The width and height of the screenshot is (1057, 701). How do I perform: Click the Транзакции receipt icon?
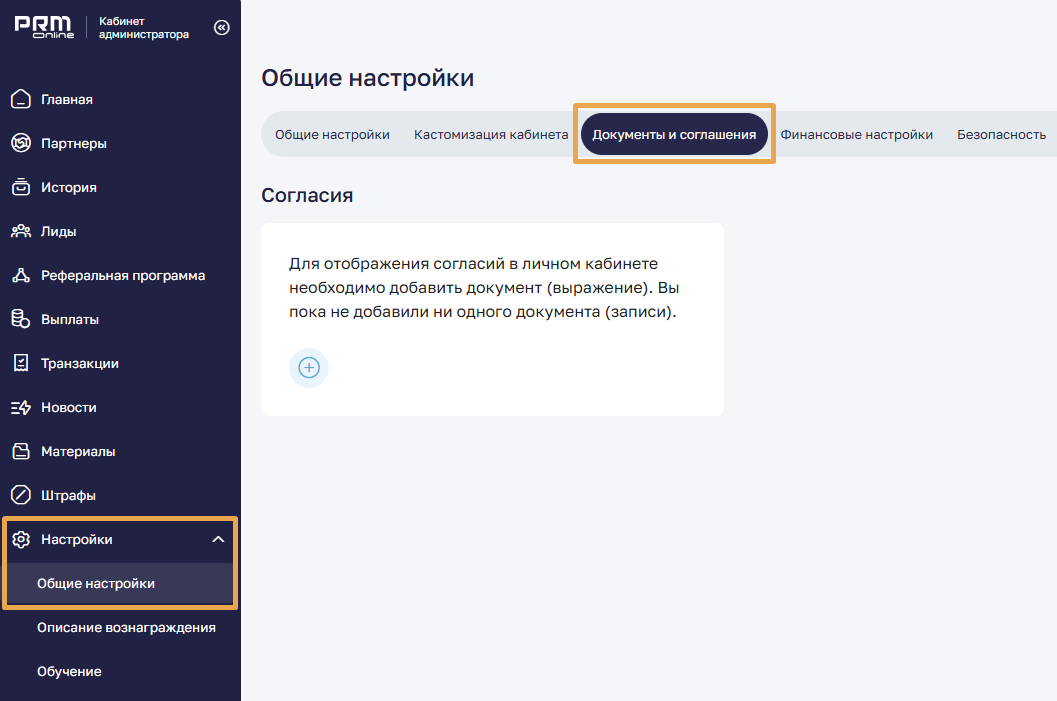[x=21, y=363]
